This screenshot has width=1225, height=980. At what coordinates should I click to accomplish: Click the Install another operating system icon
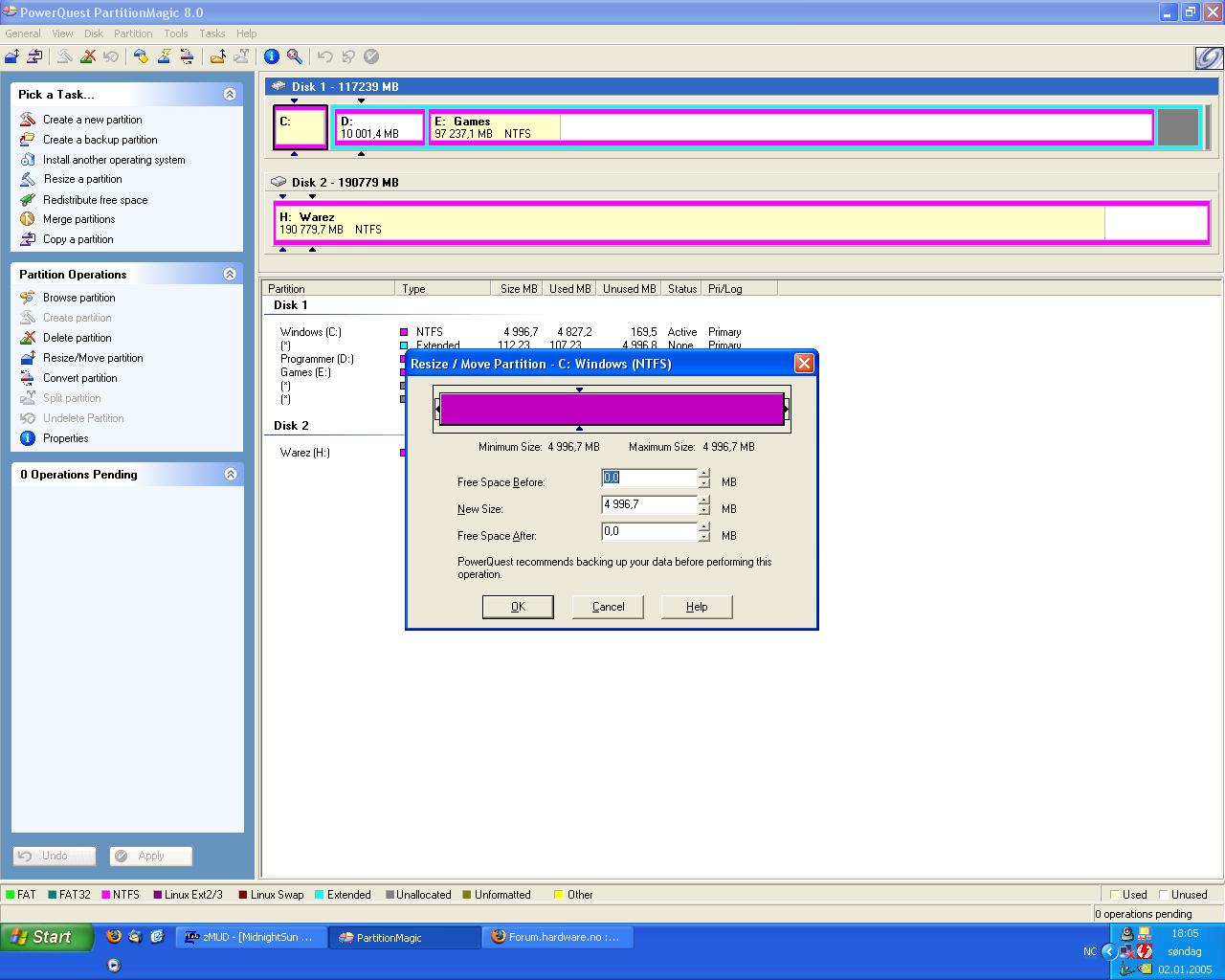coord(28,160)
